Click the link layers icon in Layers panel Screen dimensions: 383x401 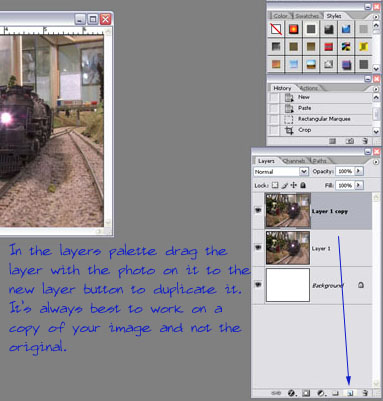(276, 393)
